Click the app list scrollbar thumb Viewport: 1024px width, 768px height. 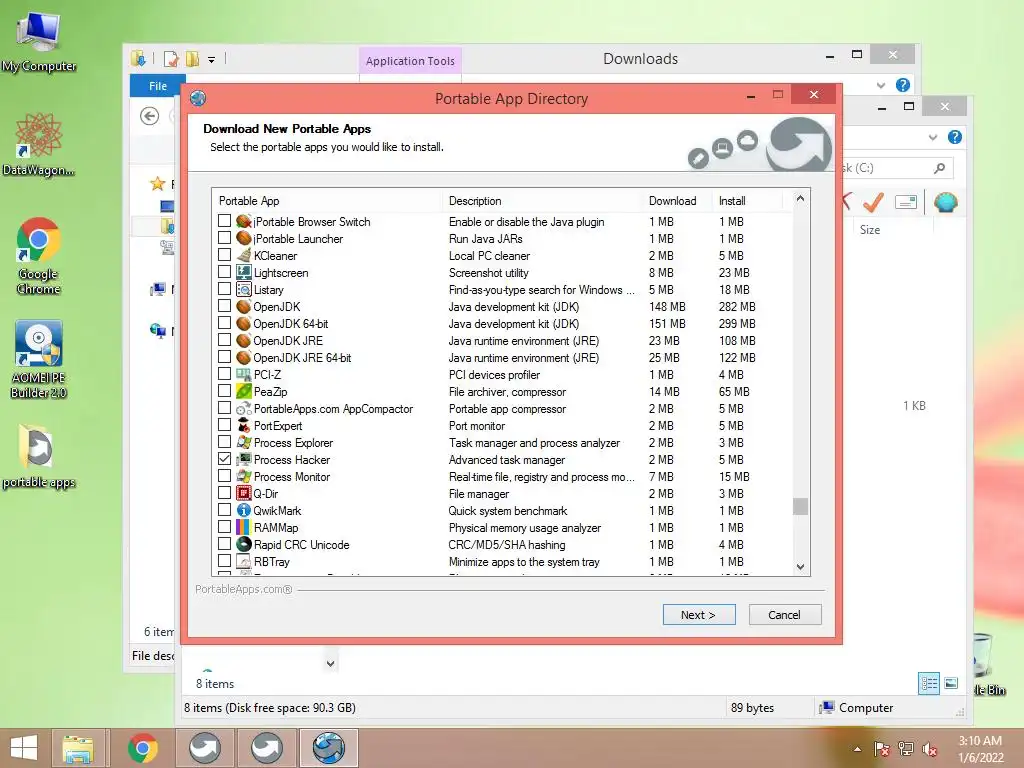(801, 506)
